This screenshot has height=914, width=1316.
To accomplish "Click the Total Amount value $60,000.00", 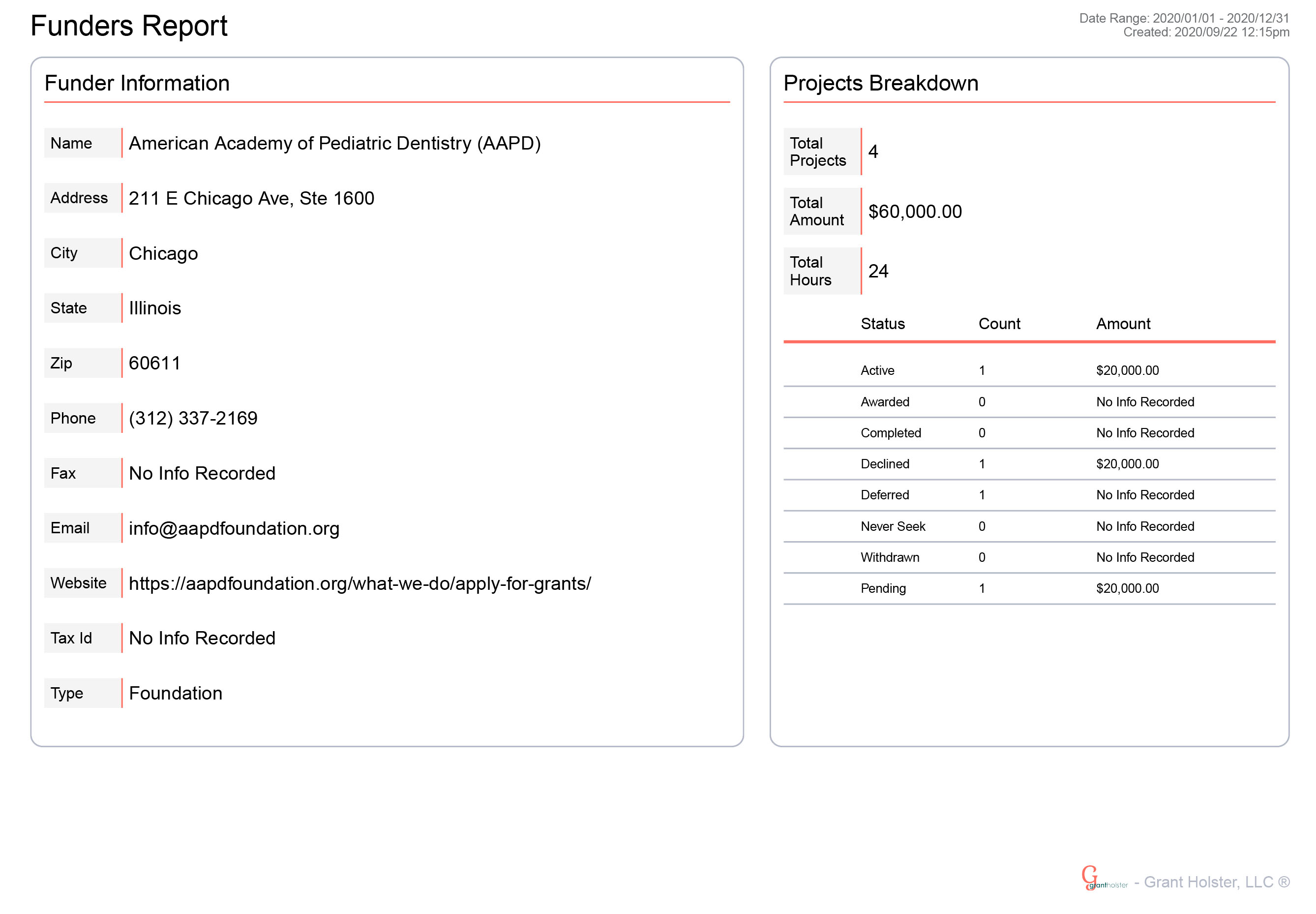I will [x=915, y=212].
